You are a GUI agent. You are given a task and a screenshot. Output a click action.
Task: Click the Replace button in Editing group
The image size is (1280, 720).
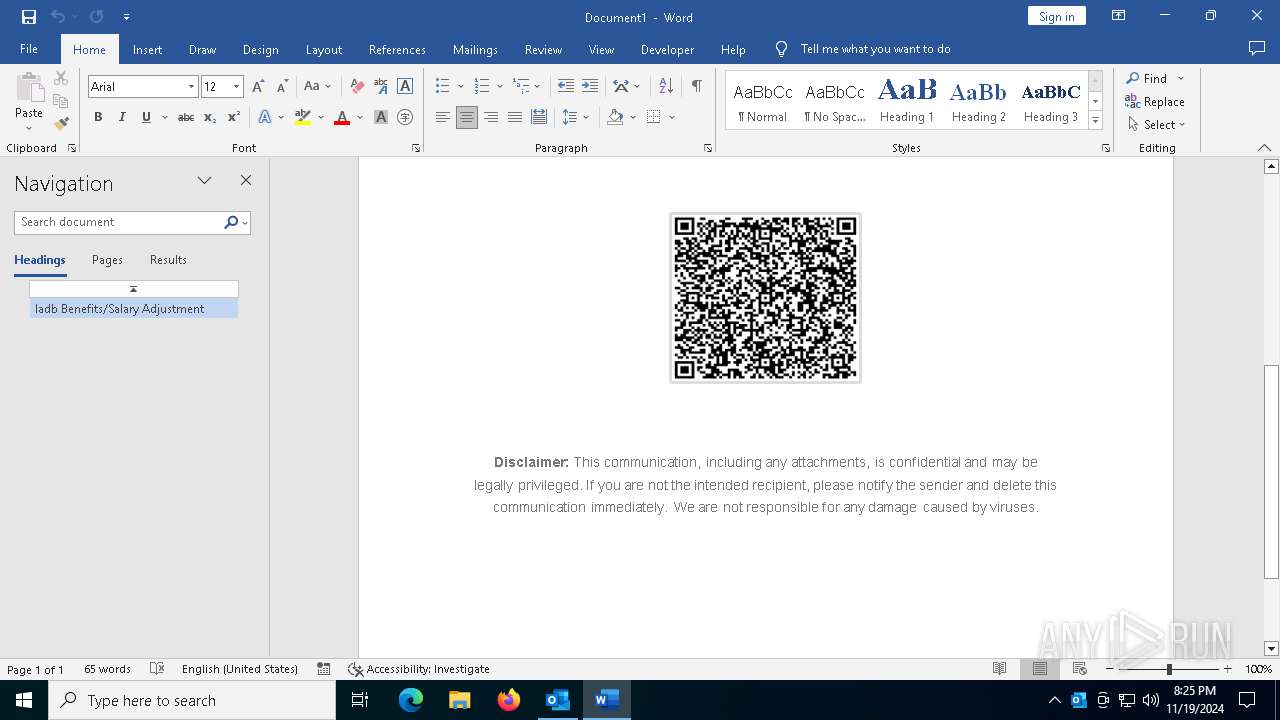(1155, 101)
